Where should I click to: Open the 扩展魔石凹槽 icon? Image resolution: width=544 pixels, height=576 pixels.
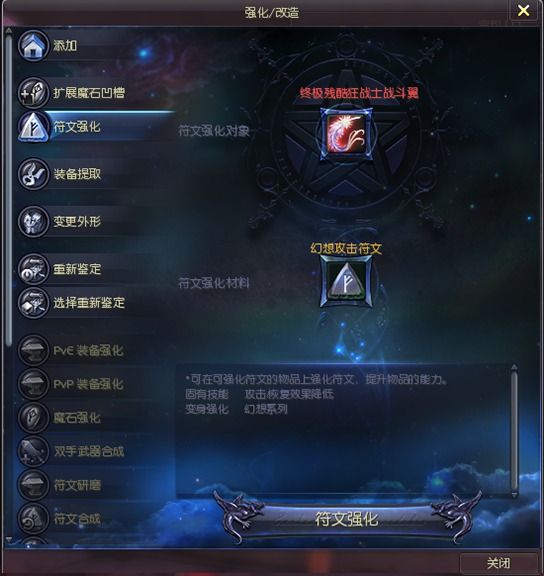pos(33,93)
